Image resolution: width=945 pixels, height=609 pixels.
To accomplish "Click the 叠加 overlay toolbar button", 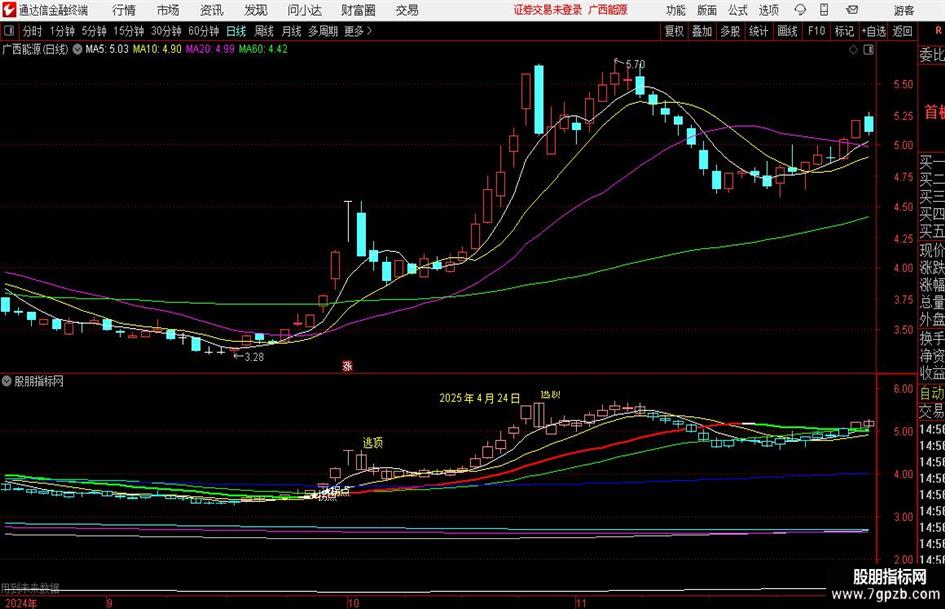I will (702, 31).
